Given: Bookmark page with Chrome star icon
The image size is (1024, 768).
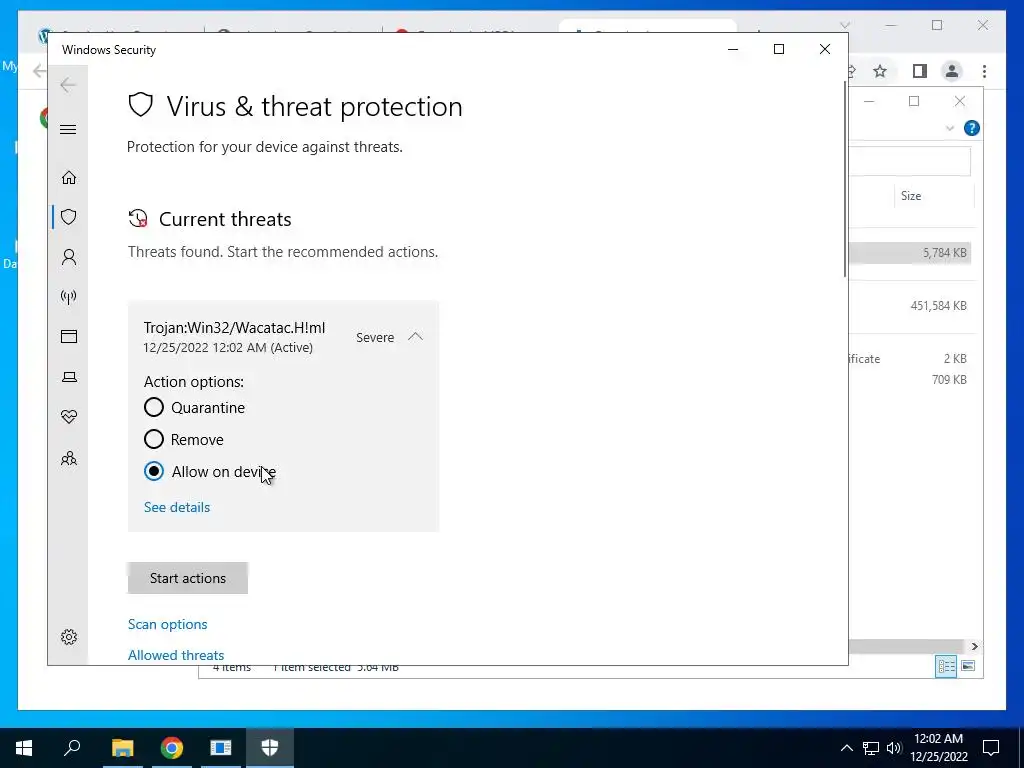Looking at the screenshot, I should coord(880,71).
